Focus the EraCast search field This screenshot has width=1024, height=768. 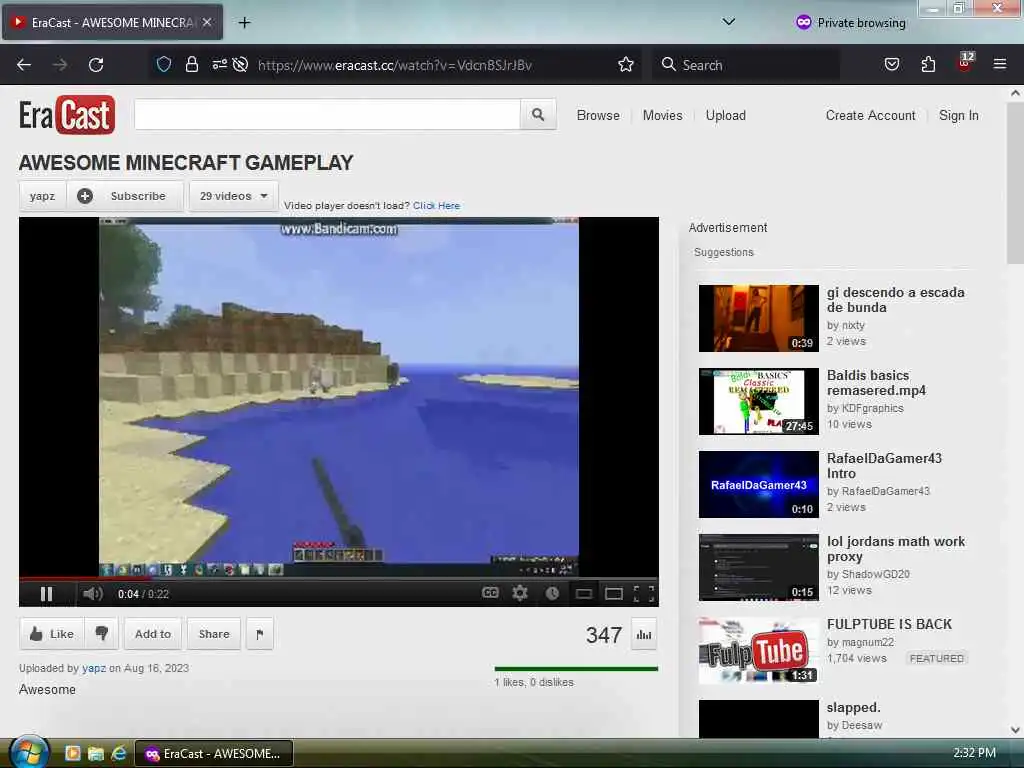pyautogui.click(x=327, y=115)
